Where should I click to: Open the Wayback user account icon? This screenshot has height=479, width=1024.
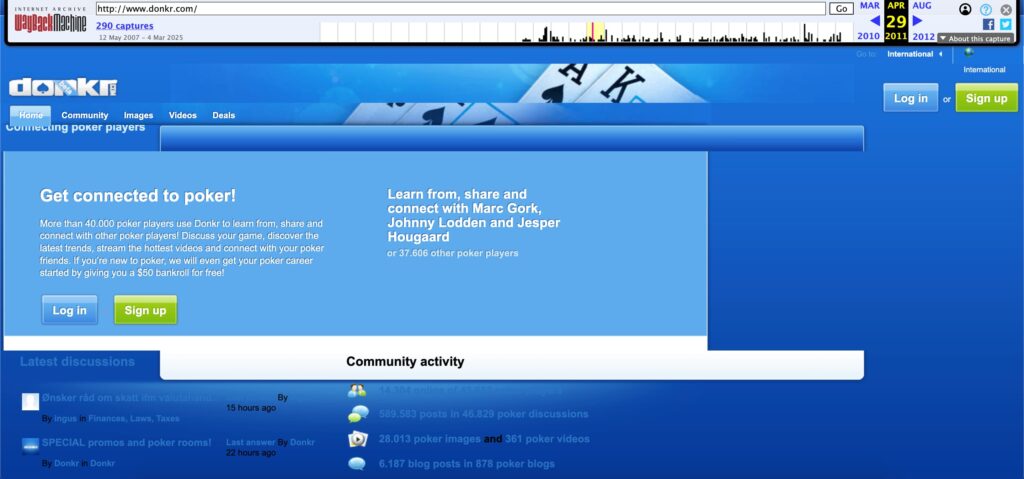[965, 9]
